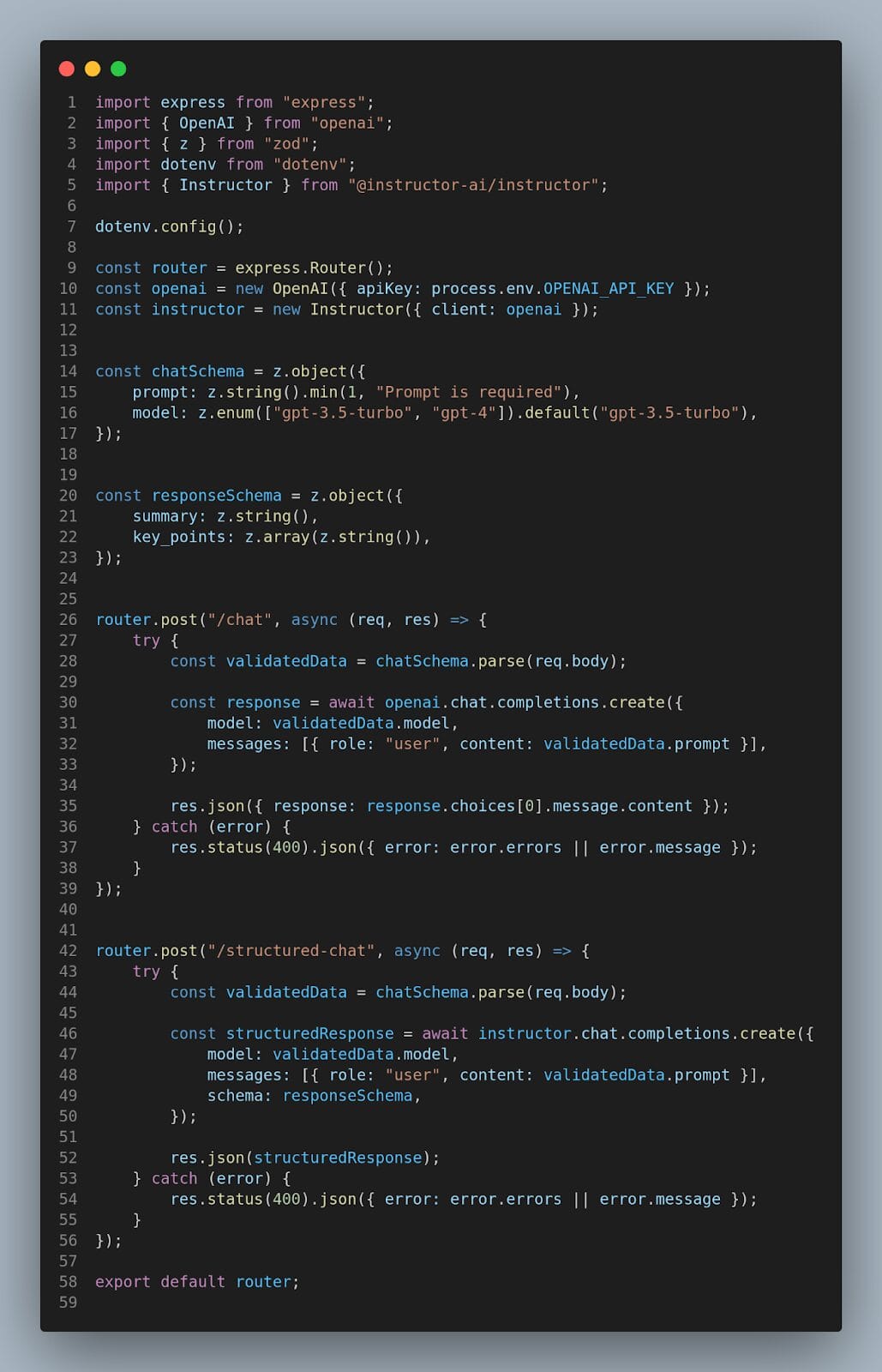Select line number 26 in the gutter
The height and width of the screenshot is (1372, 882).
point(69,619)
